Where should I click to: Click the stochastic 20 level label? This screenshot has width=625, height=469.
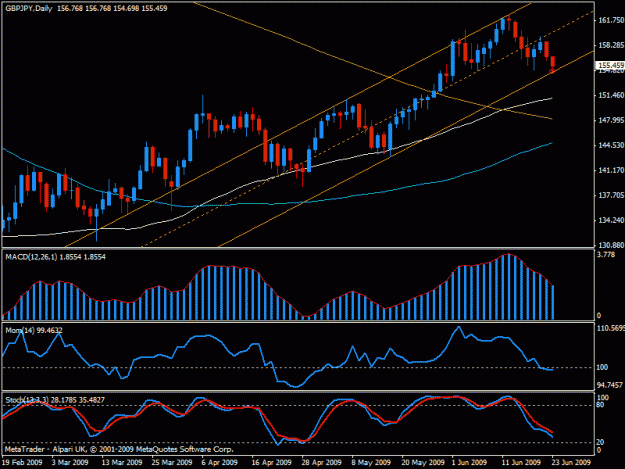coord(600,442)
